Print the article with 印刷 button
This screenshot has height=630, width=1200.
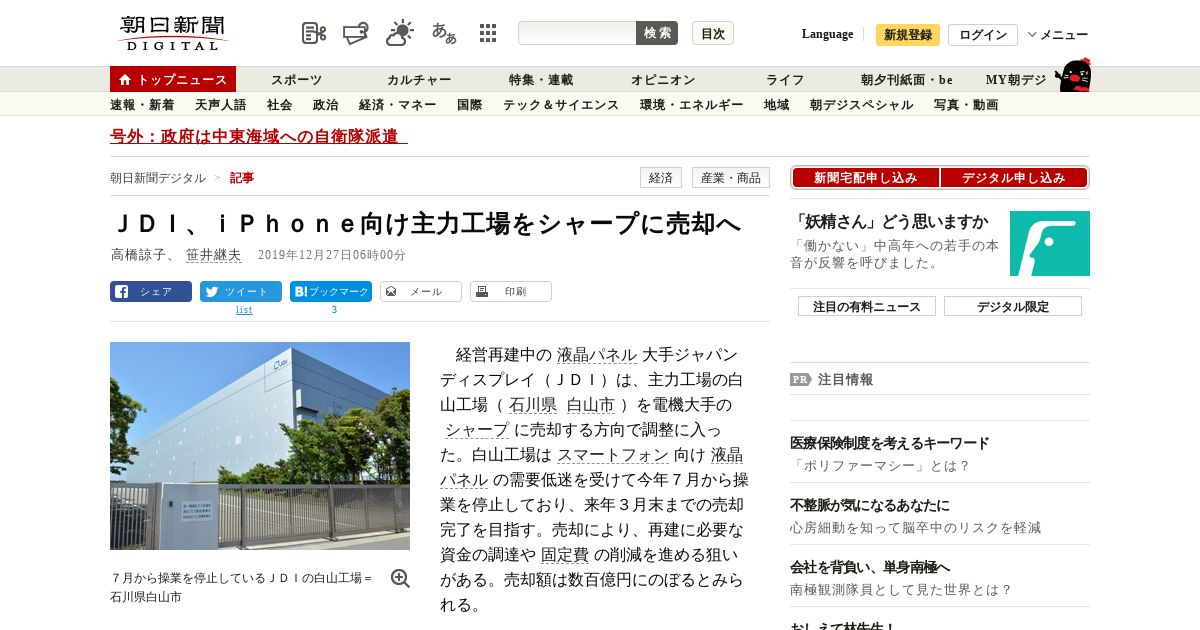click(511, 292)
